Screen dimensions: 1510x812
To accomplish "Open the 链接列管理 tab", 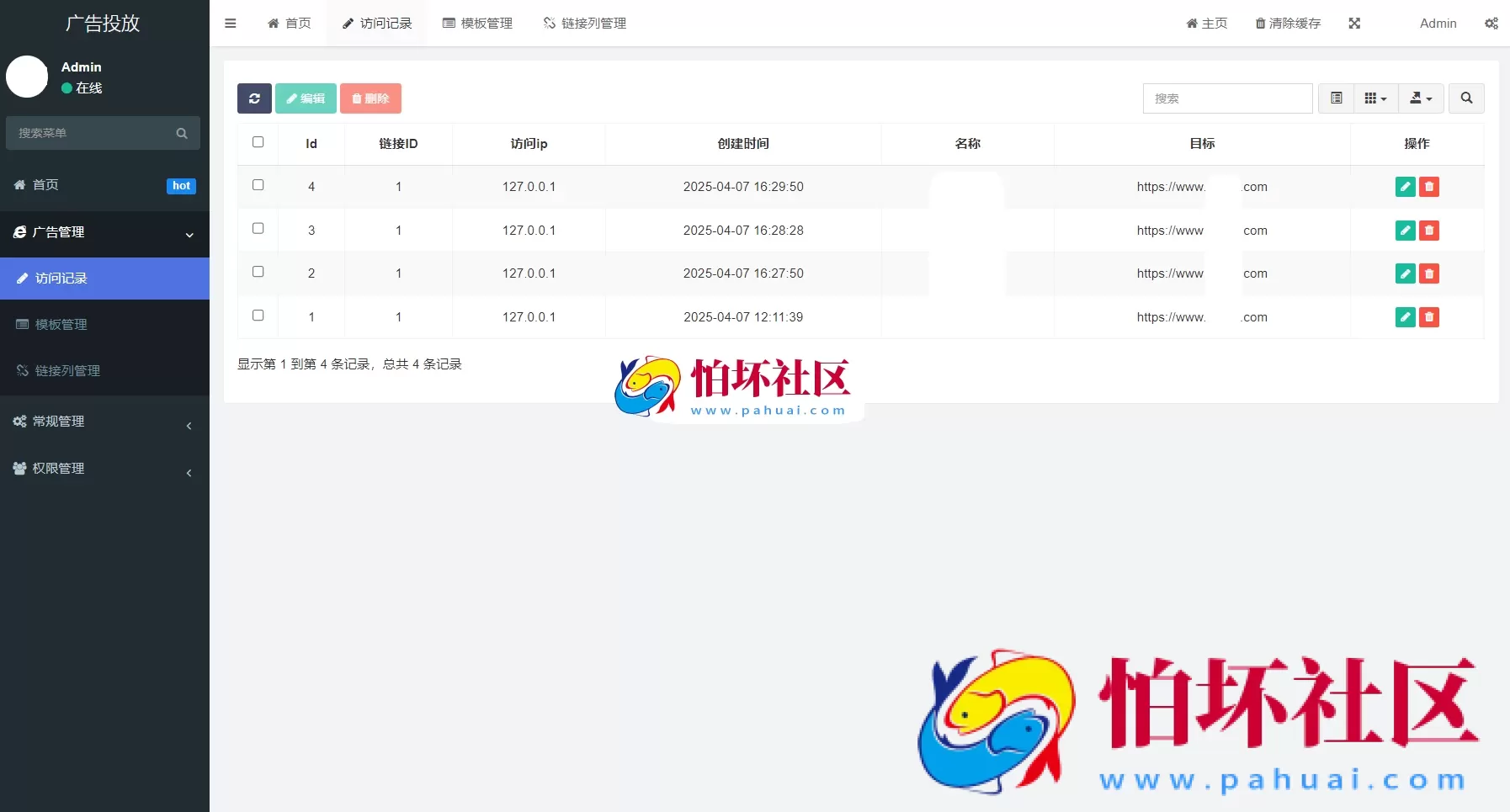I will [x=584, y=24].
